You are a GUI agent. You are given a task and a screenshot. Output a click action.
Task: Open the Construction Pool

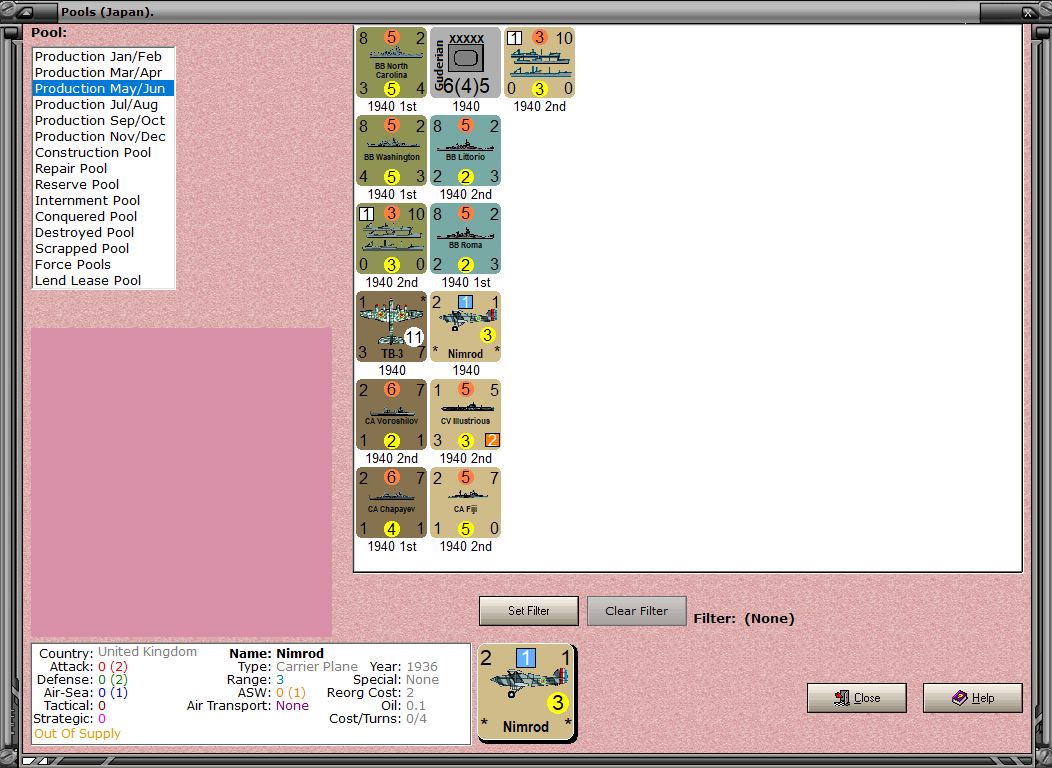coord(103,153)
